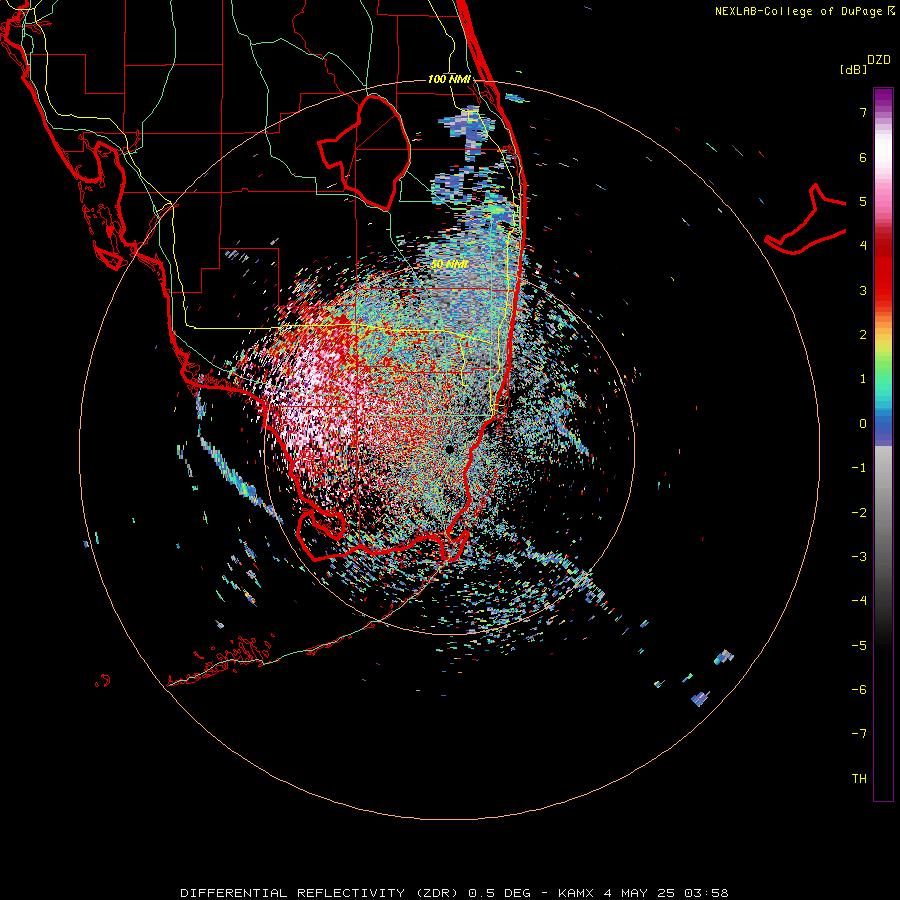Click the 1 value on color scale

[x=863, y=379]
